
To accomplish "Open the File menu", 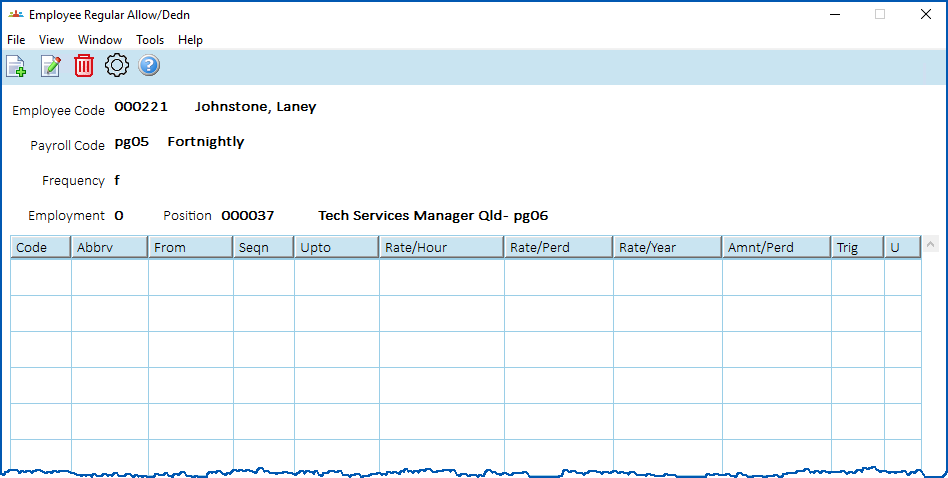I will click(x=16, y=40).
